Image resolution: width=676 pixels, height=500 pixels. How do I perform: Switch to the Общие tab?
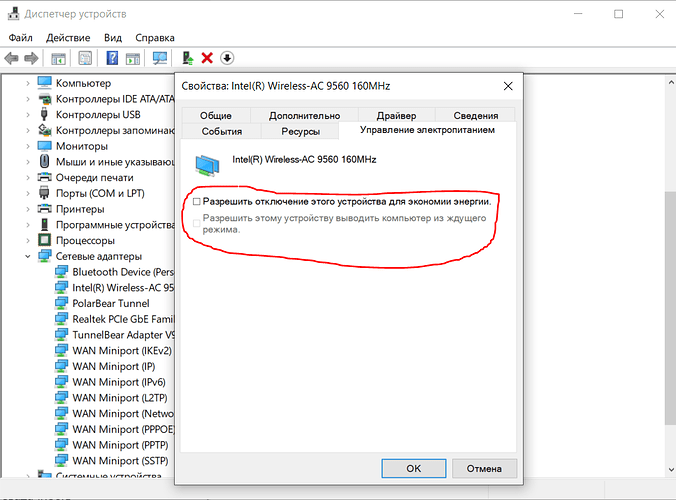(x=216, y=116)
